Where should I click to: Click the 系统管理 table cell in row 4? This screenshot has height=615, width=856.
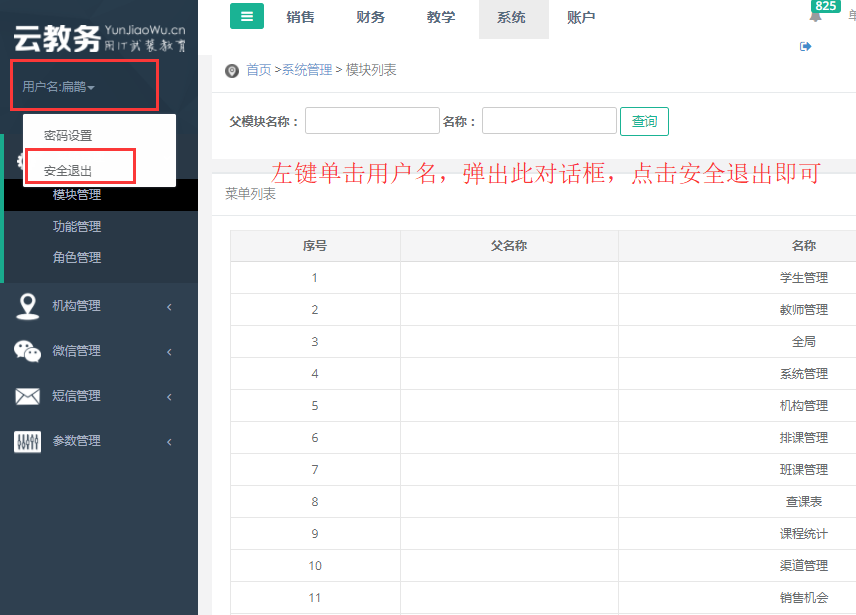pyautogui.click(x=804, y=374)
